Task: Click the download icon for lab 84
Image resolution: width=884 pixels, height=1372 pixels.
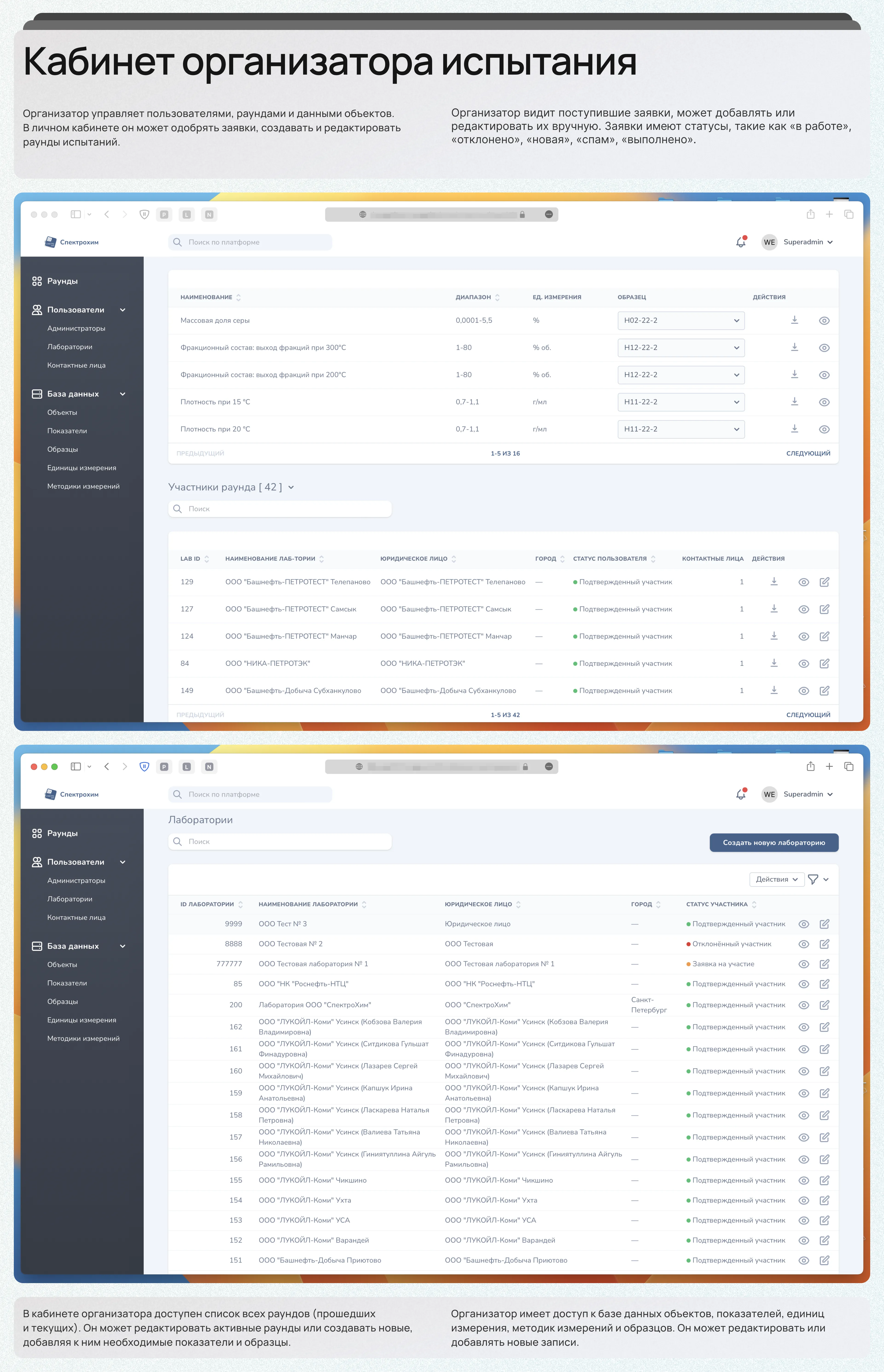Action: click(774, 663)
